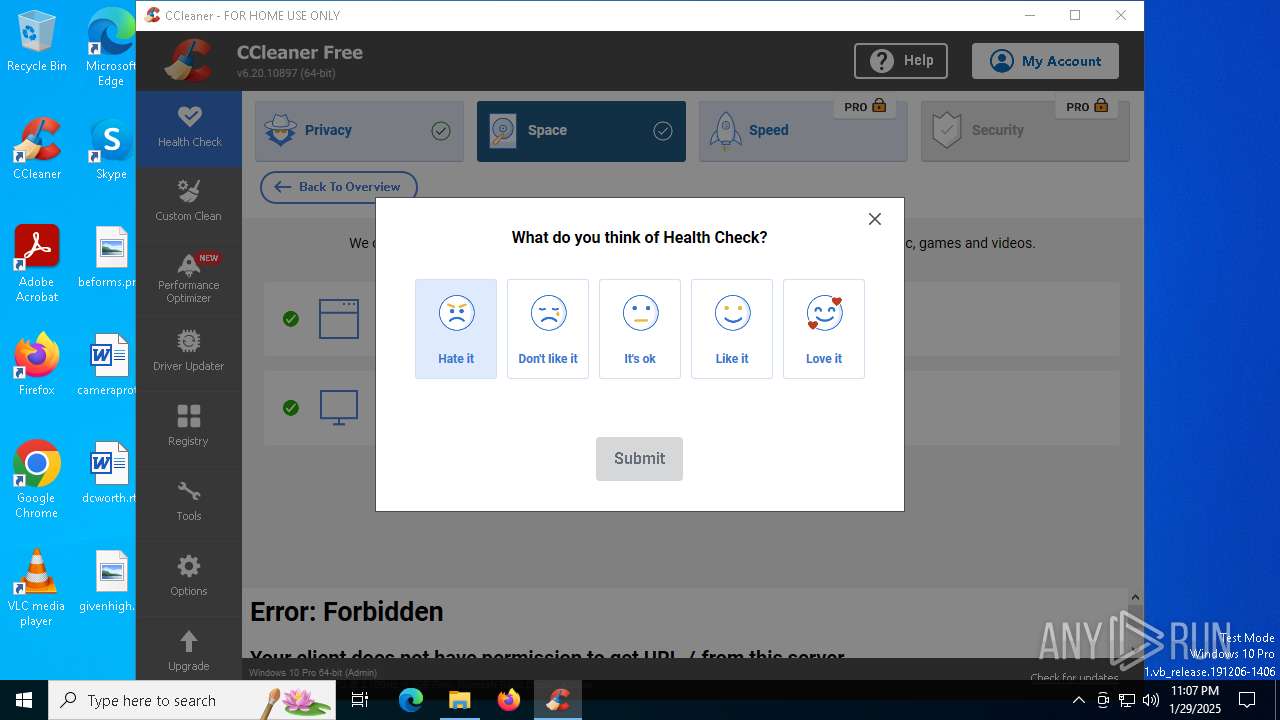
Task: Click the monitor icon in results
Action: (x=339, y=408)
